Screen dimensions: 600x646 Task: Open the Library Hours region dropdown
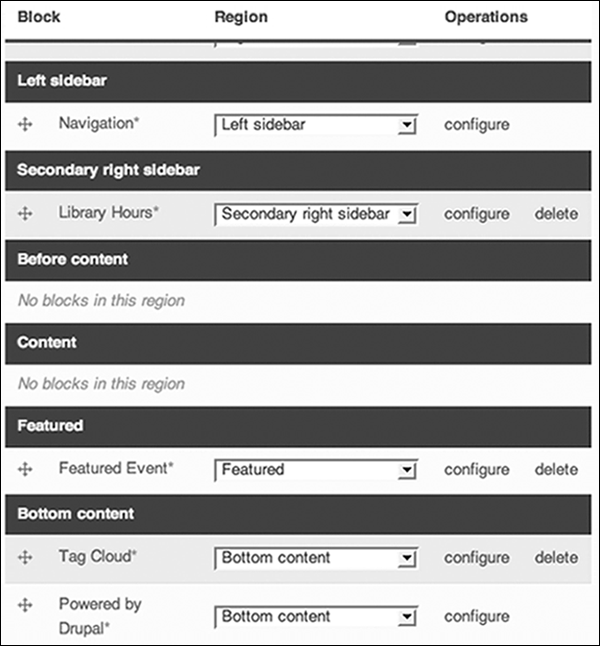(x=315, y=214)
